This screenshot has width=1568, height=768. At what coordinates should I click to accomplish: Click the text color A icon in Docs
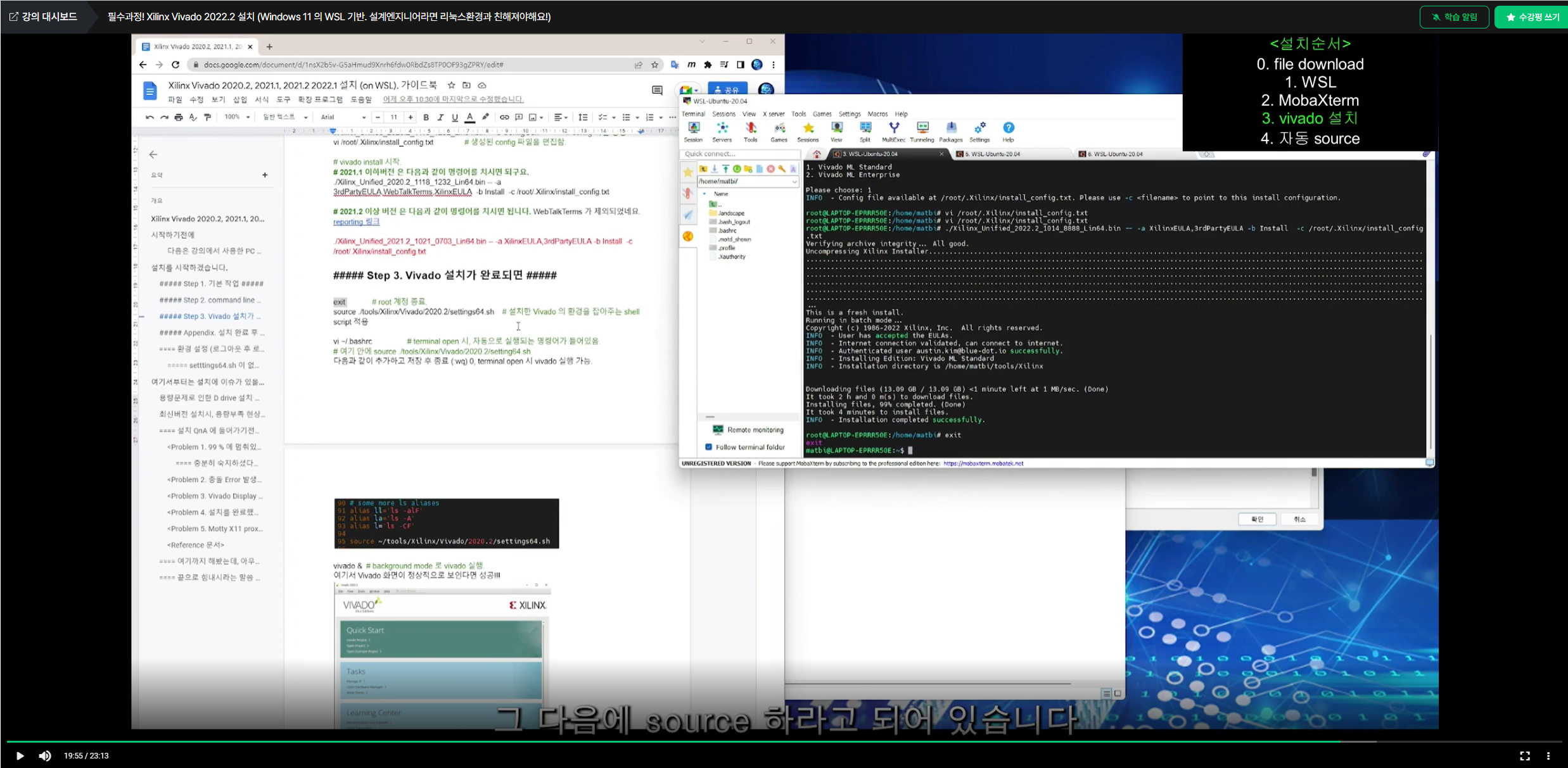pyautogui.click(x=470, y=117)
